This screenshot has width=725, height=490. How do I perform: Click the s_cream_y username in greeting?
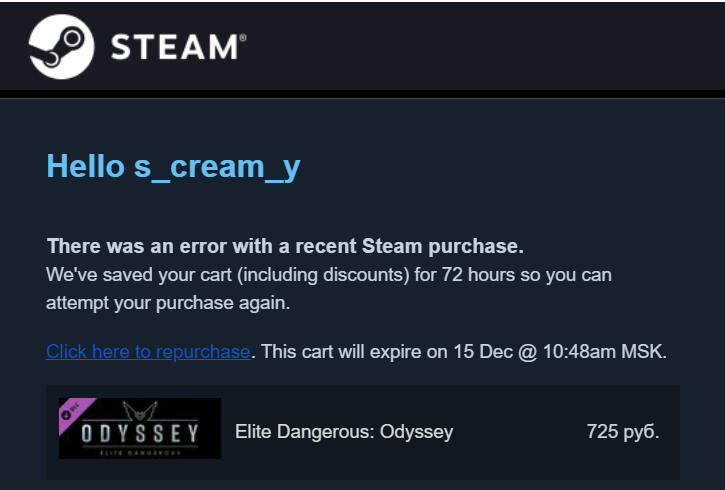217,167
